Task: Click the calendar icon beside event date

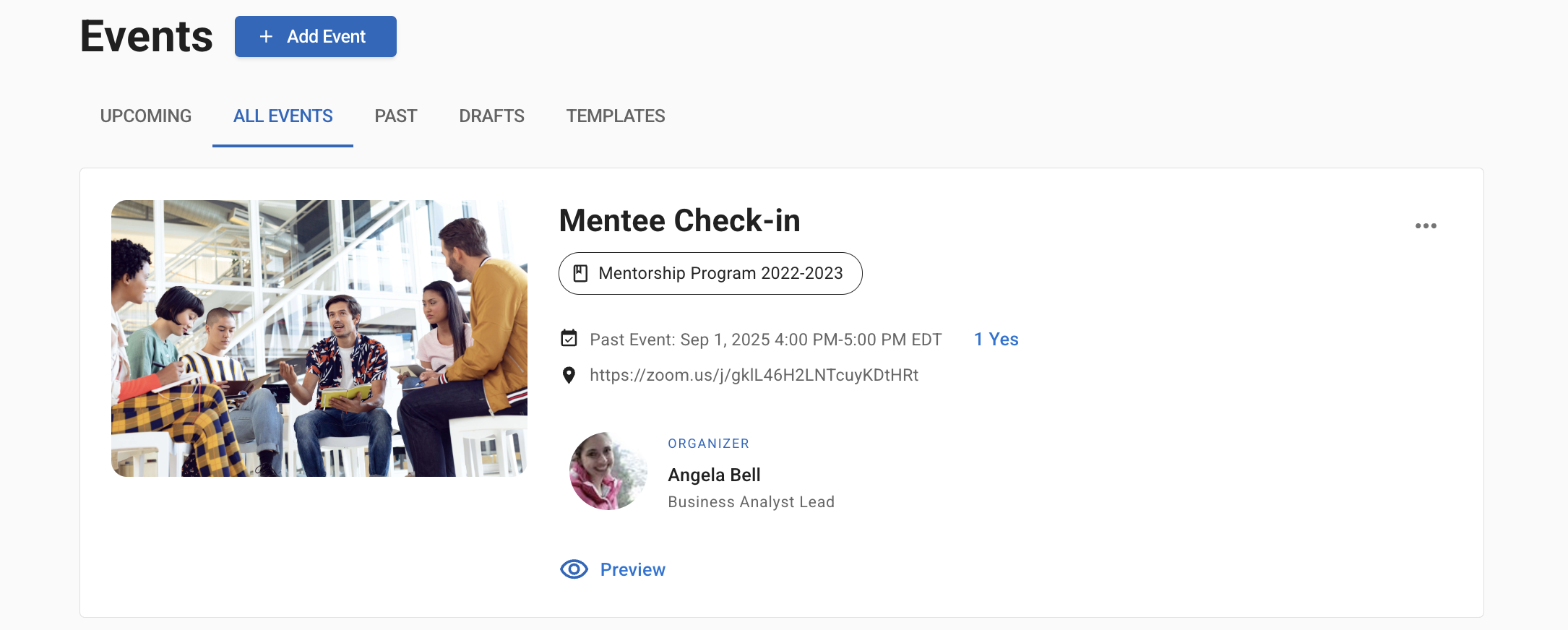Action: (x=569, y=338)
